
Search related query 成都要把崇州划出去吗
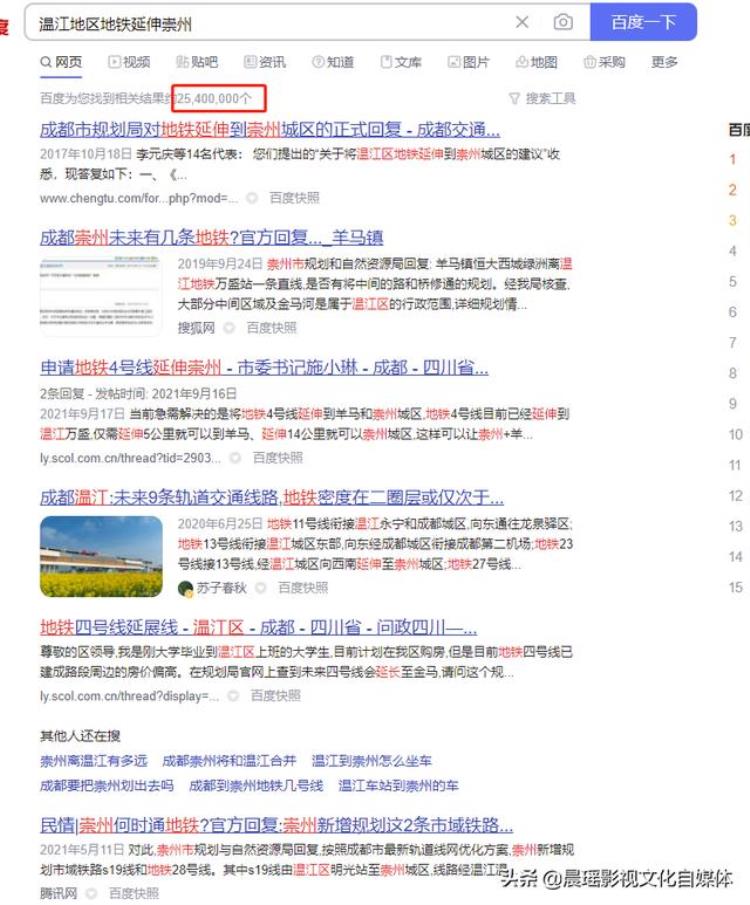point(107,786)
